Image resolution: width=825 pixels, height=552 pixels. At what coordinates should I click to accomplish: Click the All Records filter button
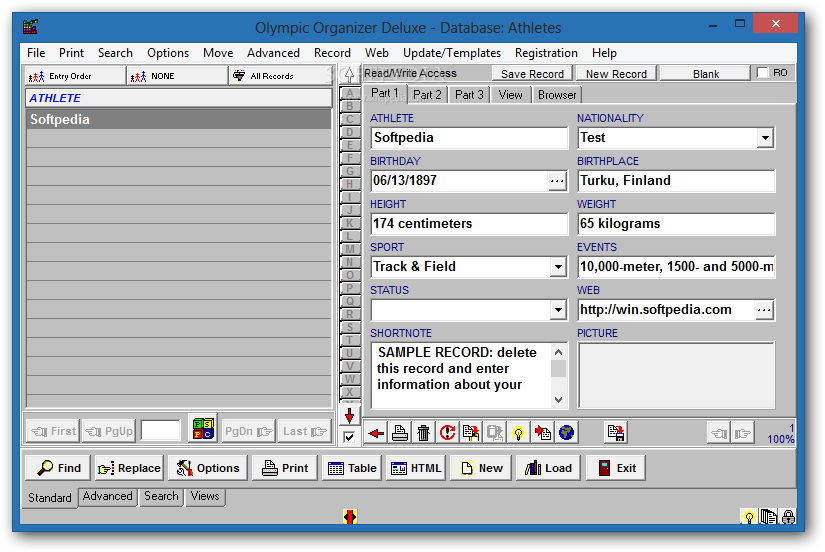tap(281, 76)
